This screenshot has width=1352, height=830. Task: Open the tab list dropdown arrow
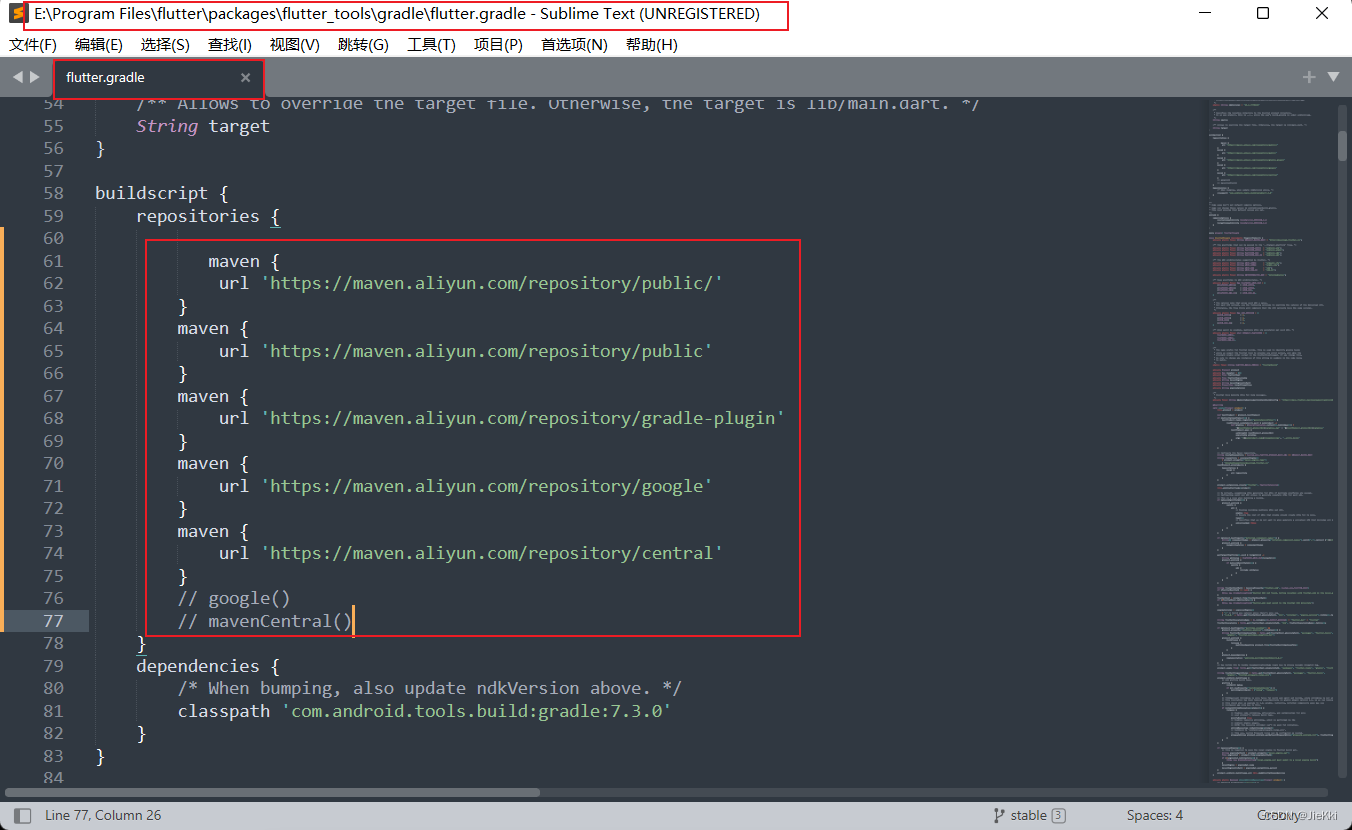coord(1333,77)
